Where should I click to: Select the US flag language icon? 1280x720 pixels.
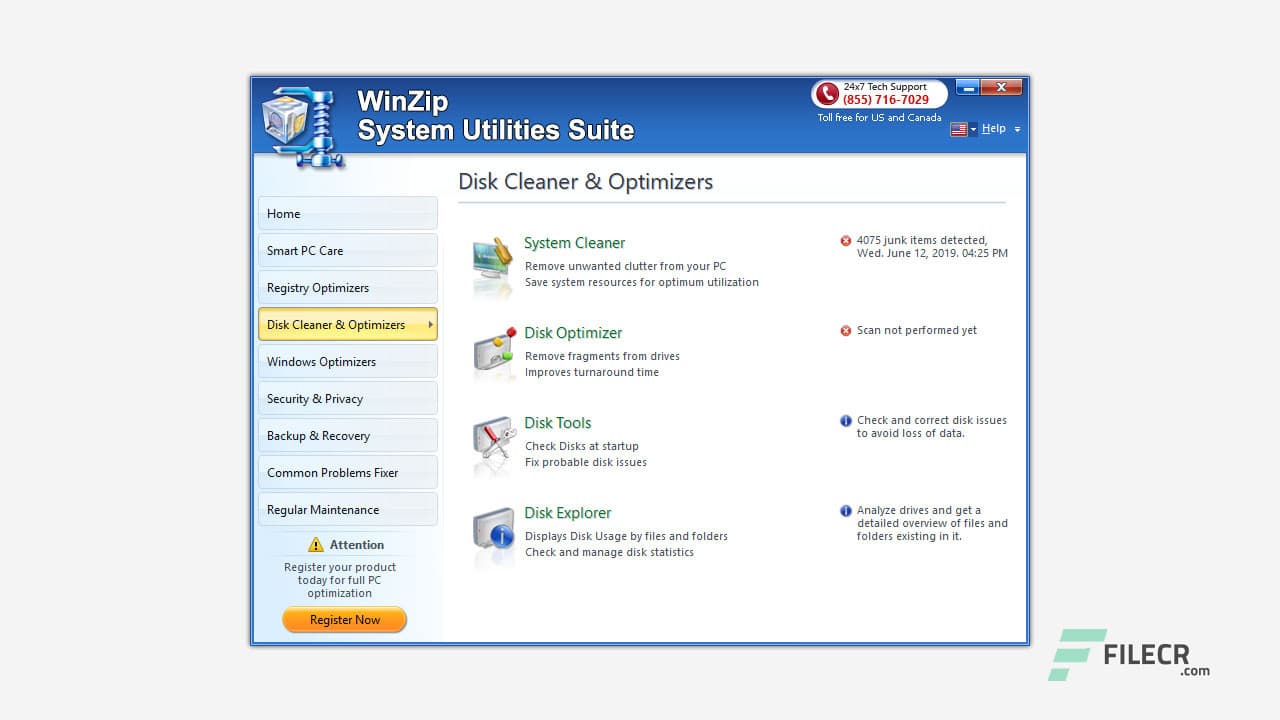(x=957, y=128)
